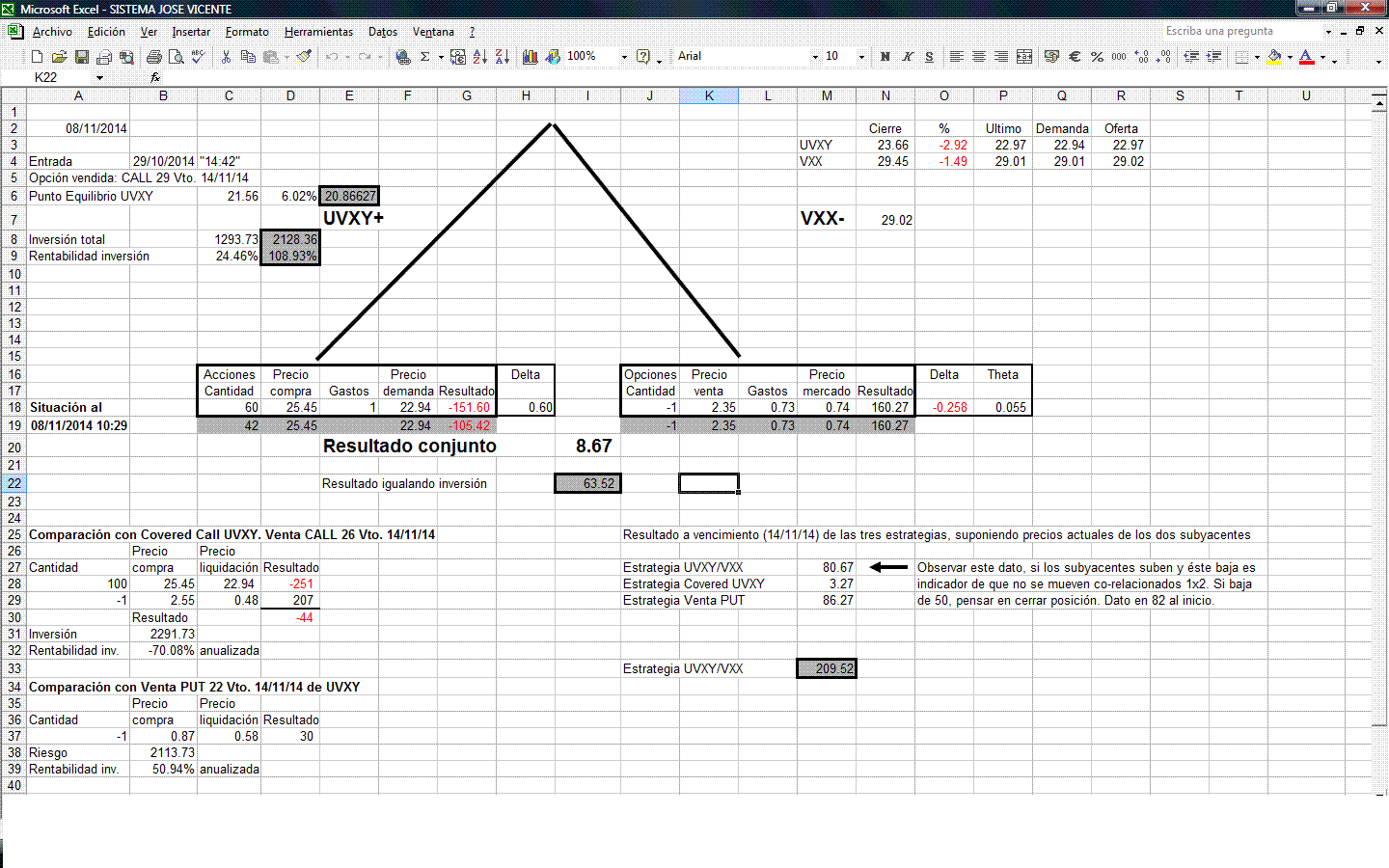Open Print Preview from the toolbar
This screenshot has width=1389, height=868.
177,57
